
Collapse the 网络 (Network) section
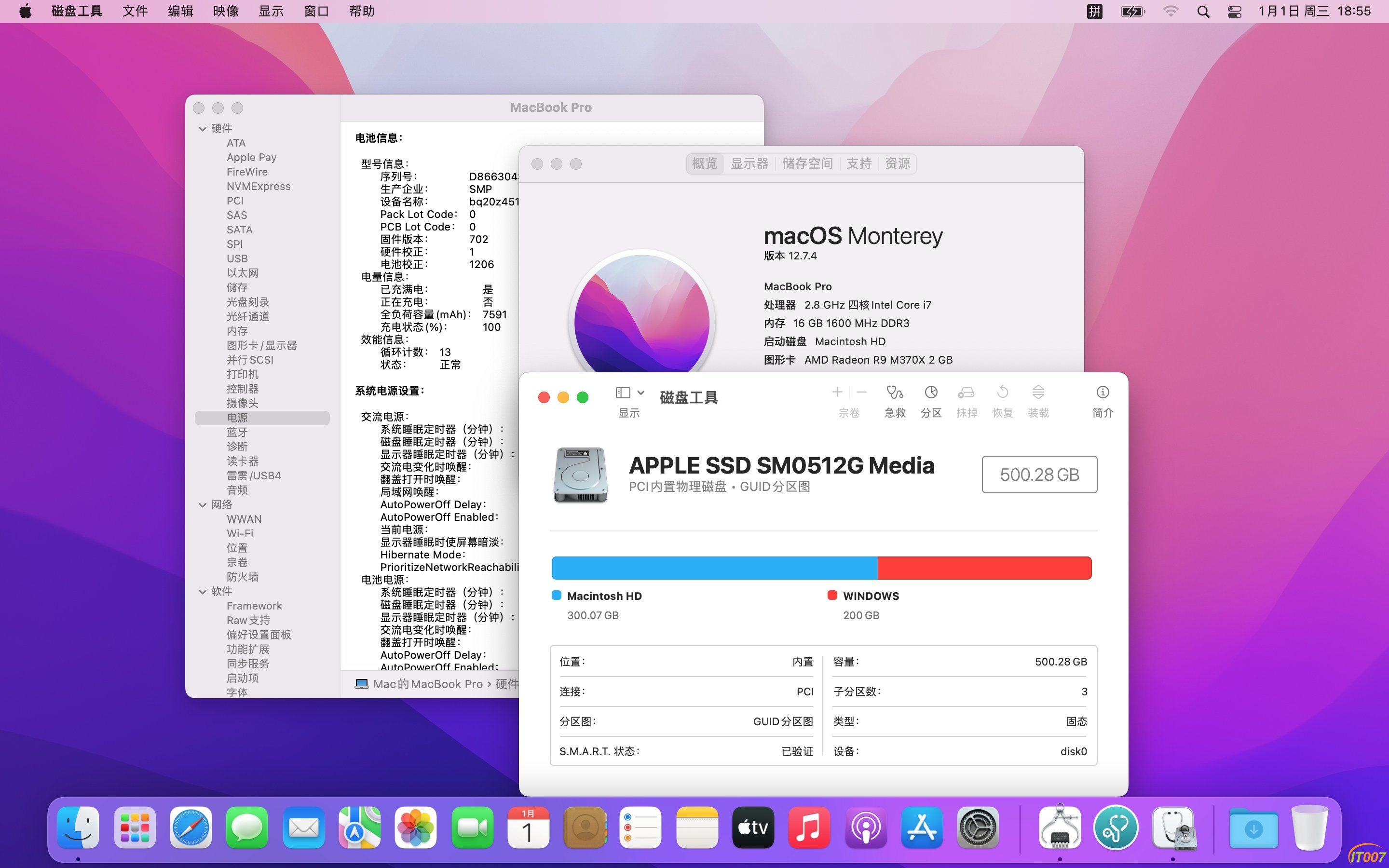[x=203, y=504]
